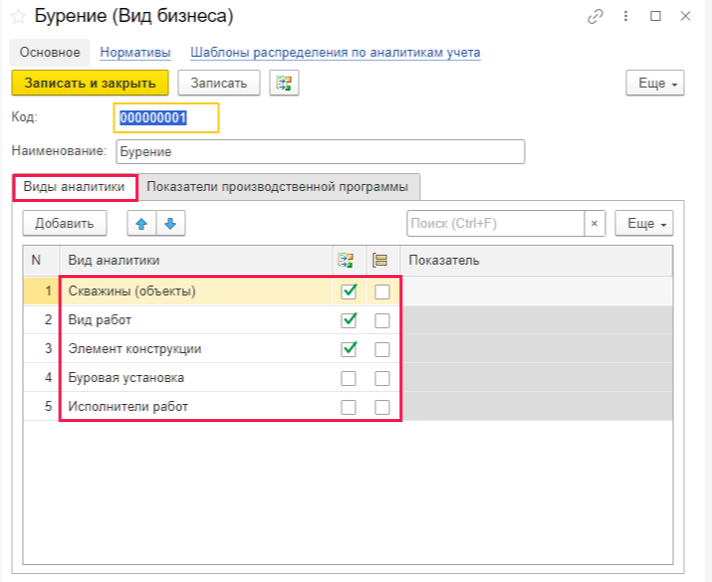Click the Вид аналитики column header
This screenshot has height=582, width=712.
click(x=197, y=261)
